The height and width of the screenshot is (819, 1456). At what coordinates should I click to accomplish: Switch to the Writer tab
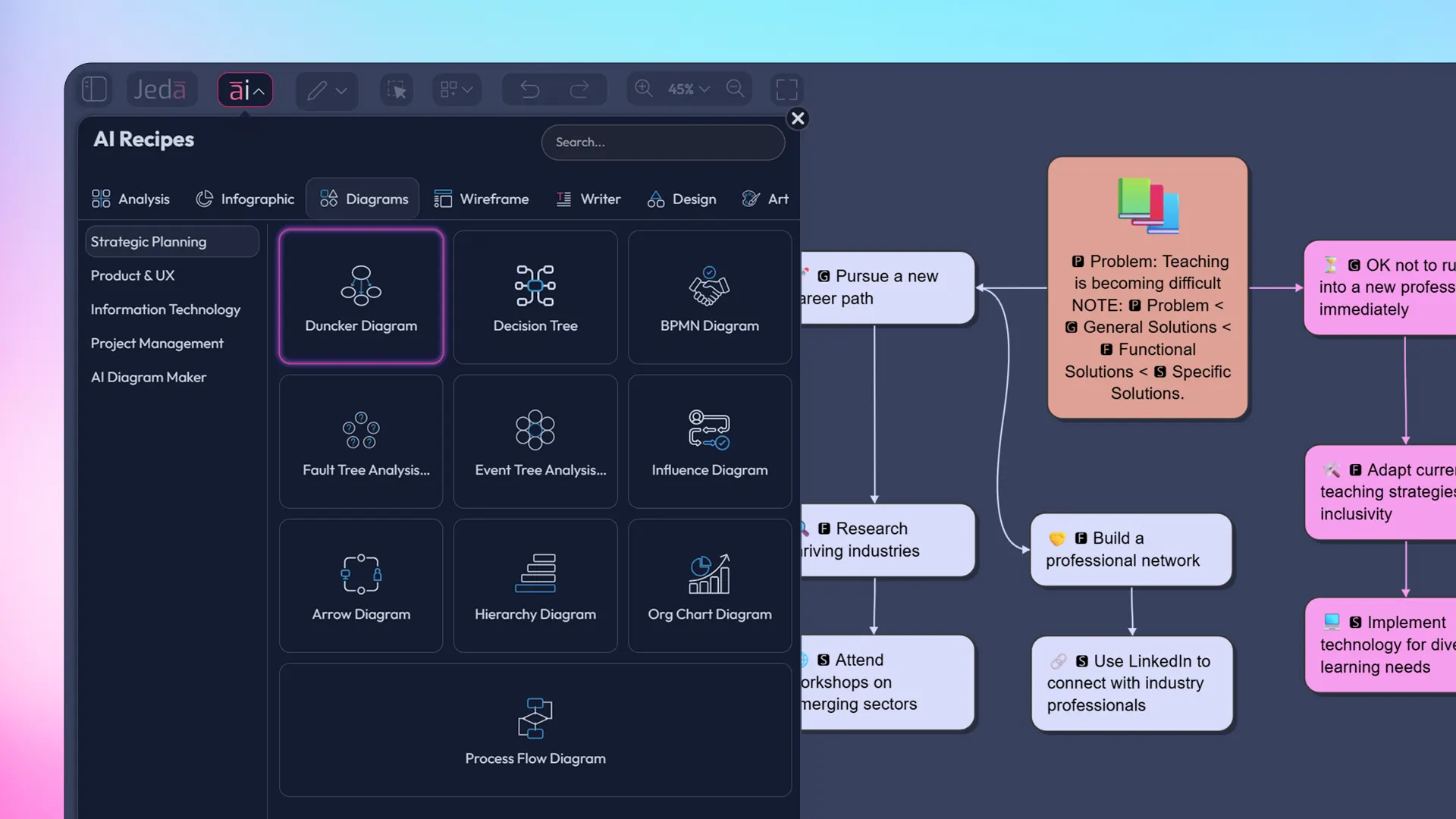tap(588, 199)
